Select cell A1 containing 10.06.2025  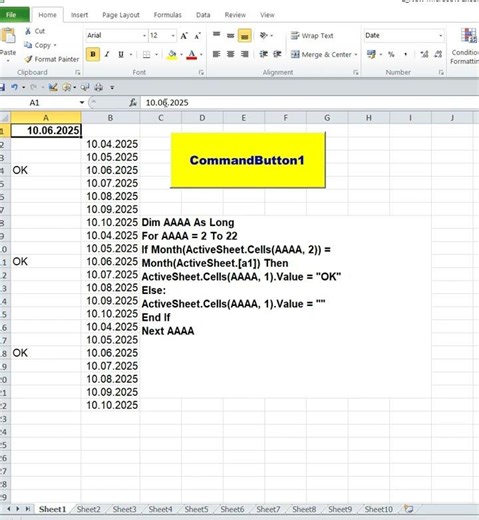(46, 130)
